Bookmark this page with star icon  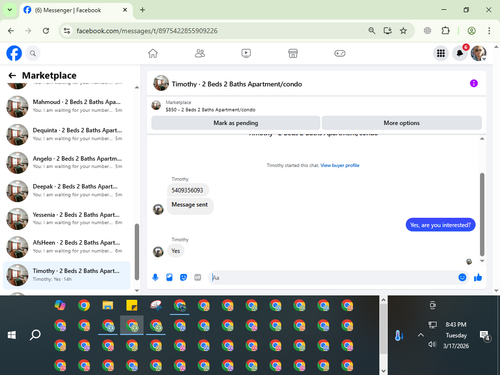[403, 31]
